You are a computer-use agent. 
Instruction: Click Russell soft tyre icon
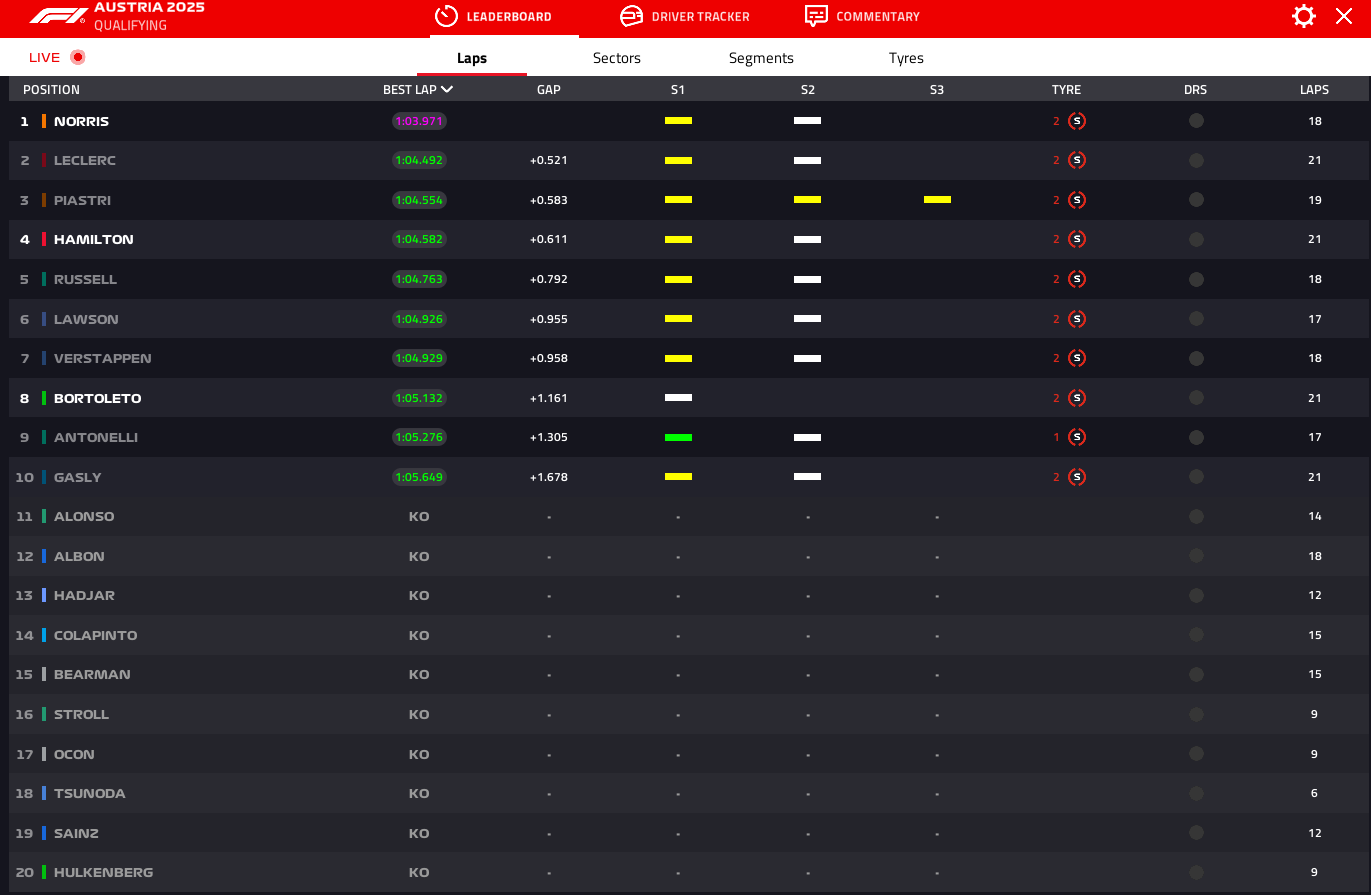[x=1077, y=279]
